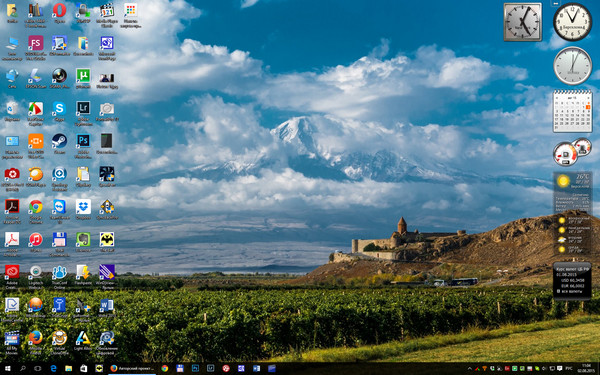This screenshot has height=375, width=600.
Task: Open the Steam desktop shortcut
Action: [59, 141]
